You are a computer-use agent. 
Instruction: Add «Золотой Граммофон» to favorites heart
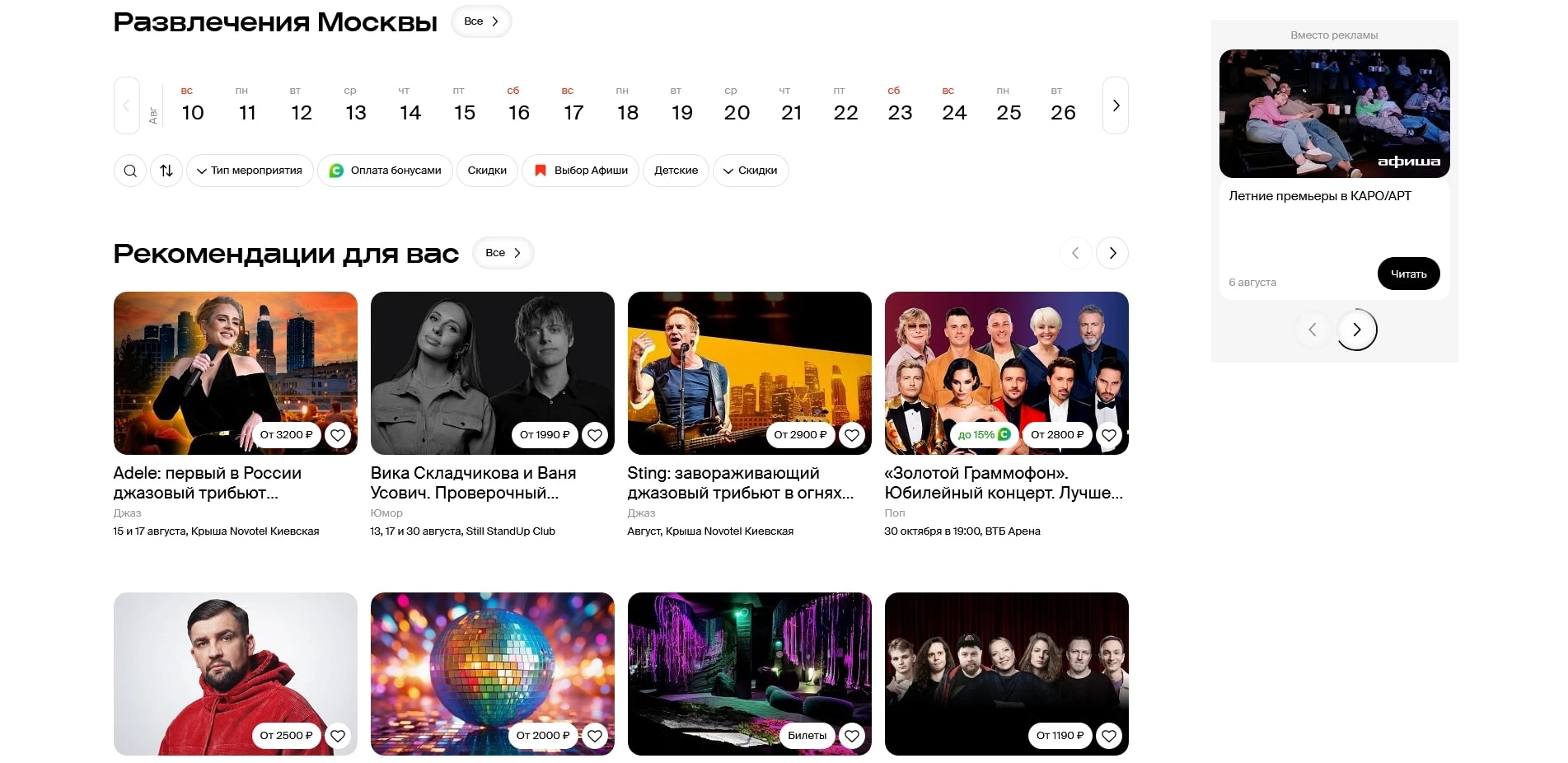(1109, 435)
